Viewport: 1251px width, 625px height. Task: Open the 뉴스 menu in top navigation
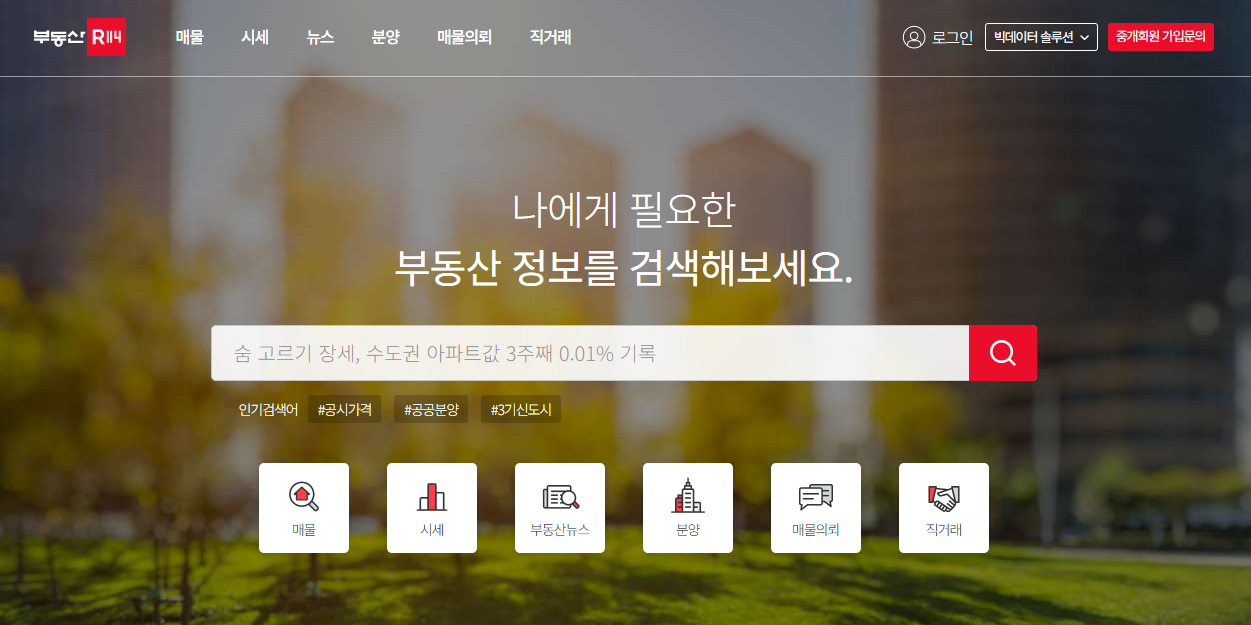tap(320, 37)
